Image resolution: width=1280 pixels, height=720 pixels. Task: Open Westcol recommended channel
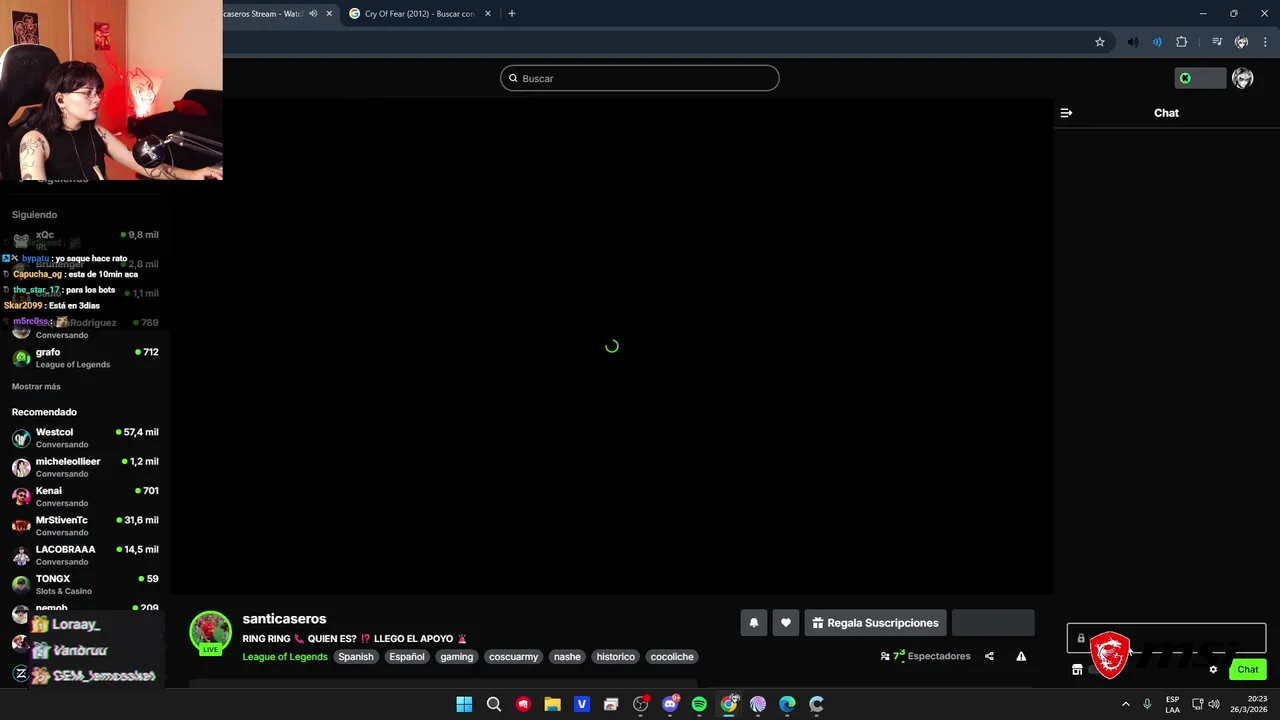pos(85,438)
